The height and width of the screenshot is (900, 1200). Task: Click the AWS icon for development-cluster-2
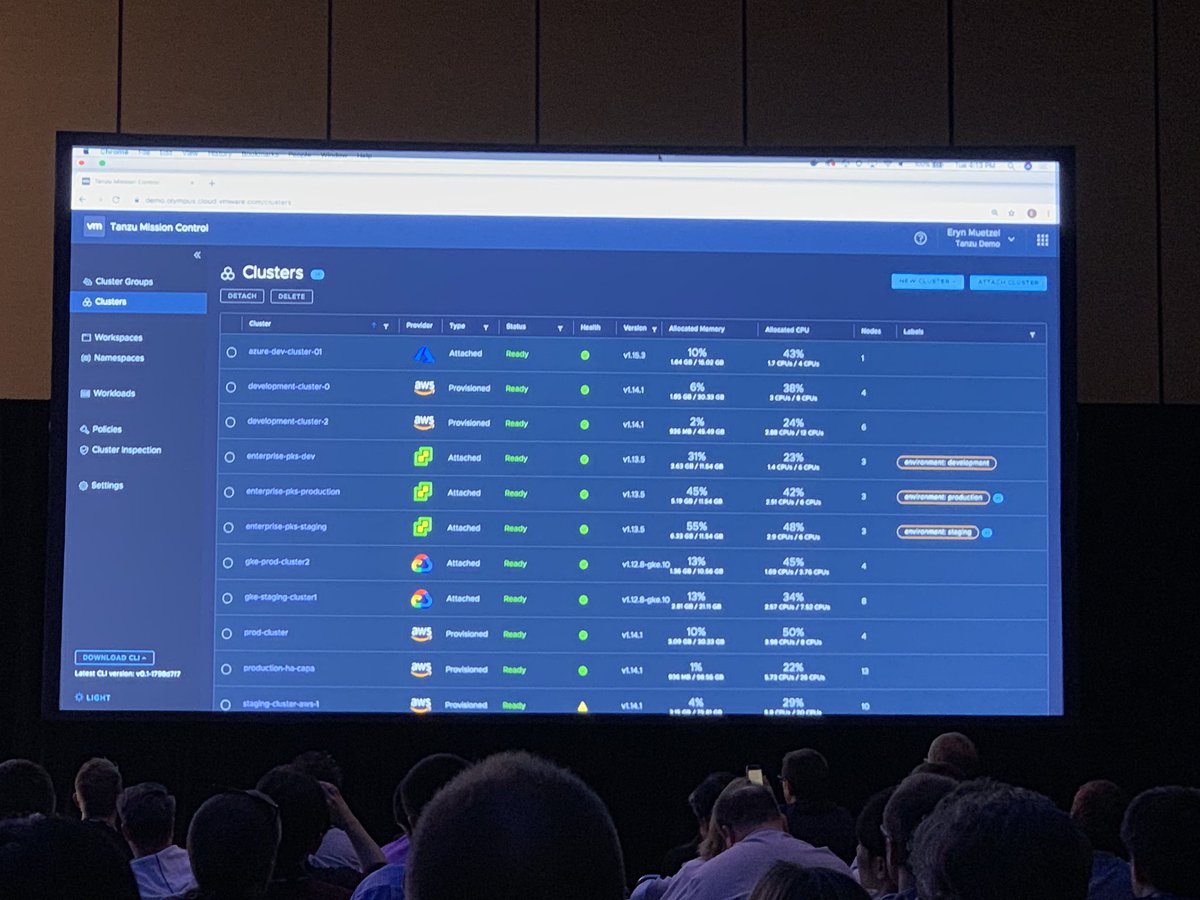[424, 423]
